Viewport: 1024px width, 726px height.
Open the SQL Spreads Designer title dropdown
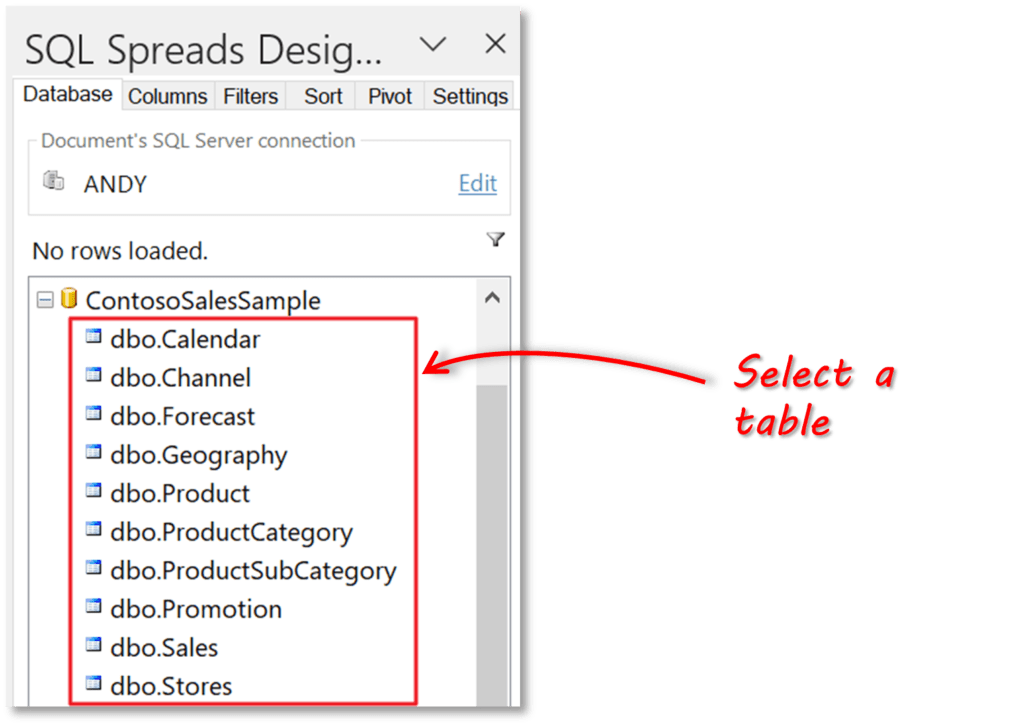[434, 45]
